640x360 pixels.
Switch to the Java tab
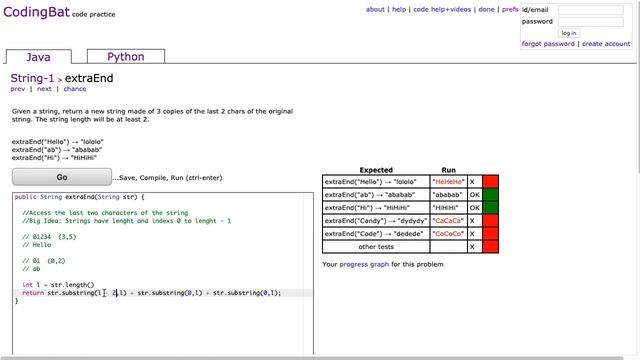point(38,57)
